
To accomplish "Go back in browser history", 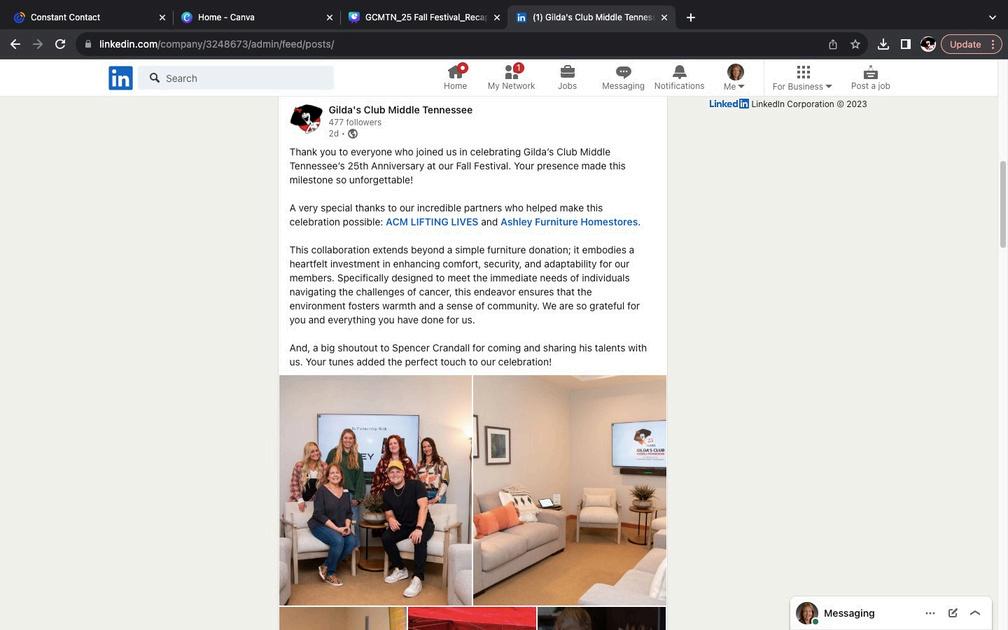I will [15, 44].
